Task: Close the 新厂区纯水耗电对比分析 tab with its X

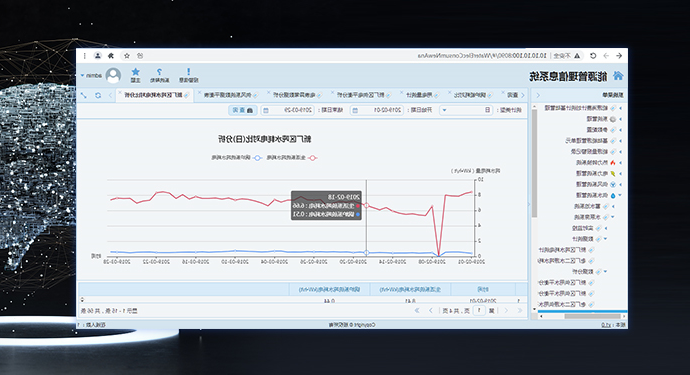Action: tap(119, 93)
